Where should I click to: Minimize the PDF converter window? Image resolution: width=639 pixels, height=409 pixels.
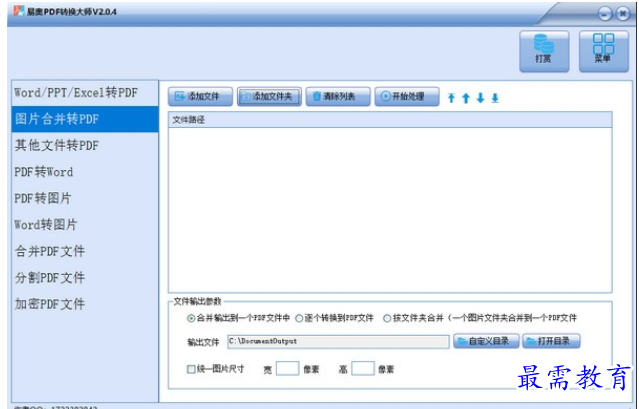[605, 14]
